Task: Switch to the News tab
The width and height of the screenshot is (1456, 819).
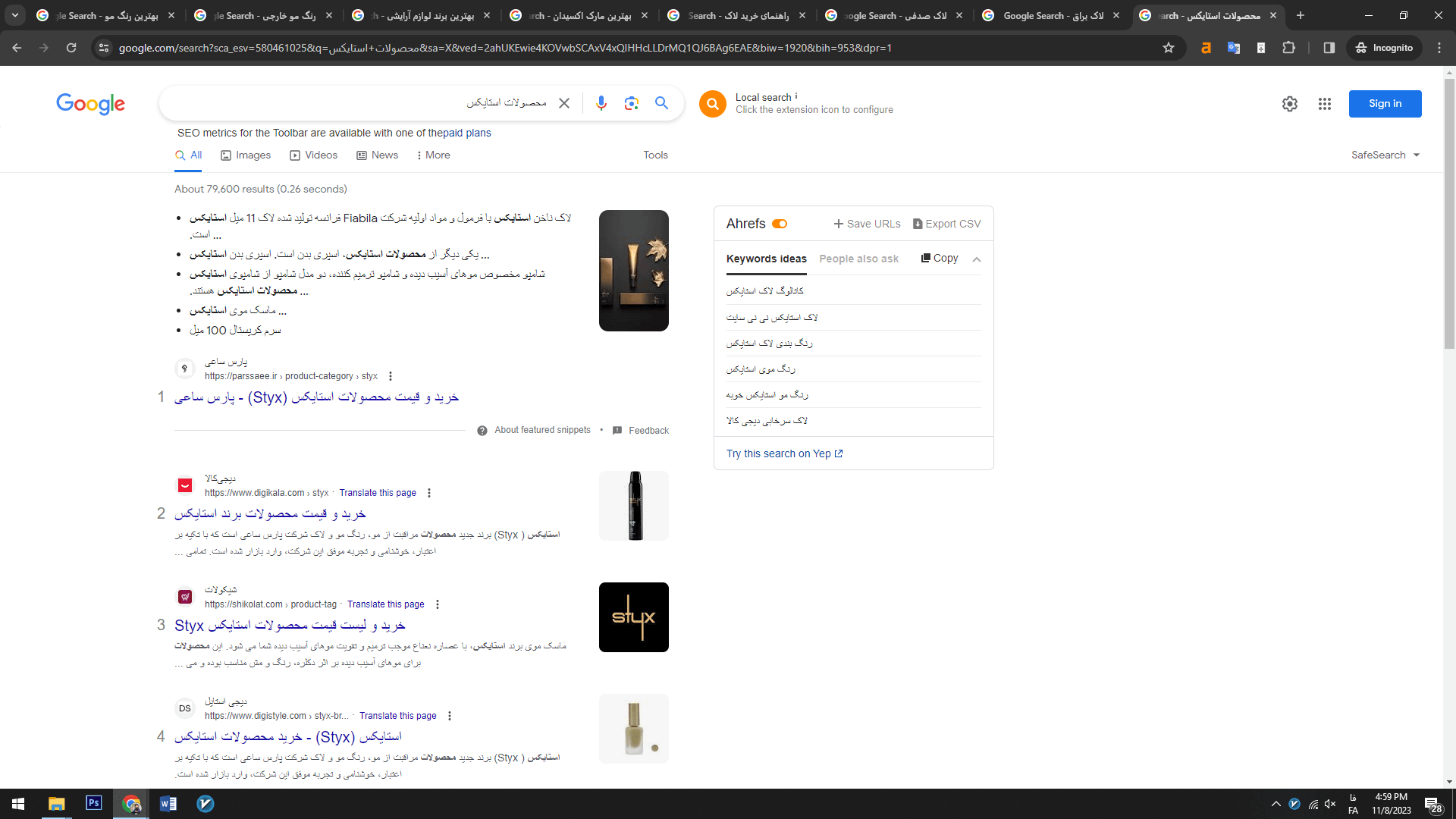Action: (378, 155)
